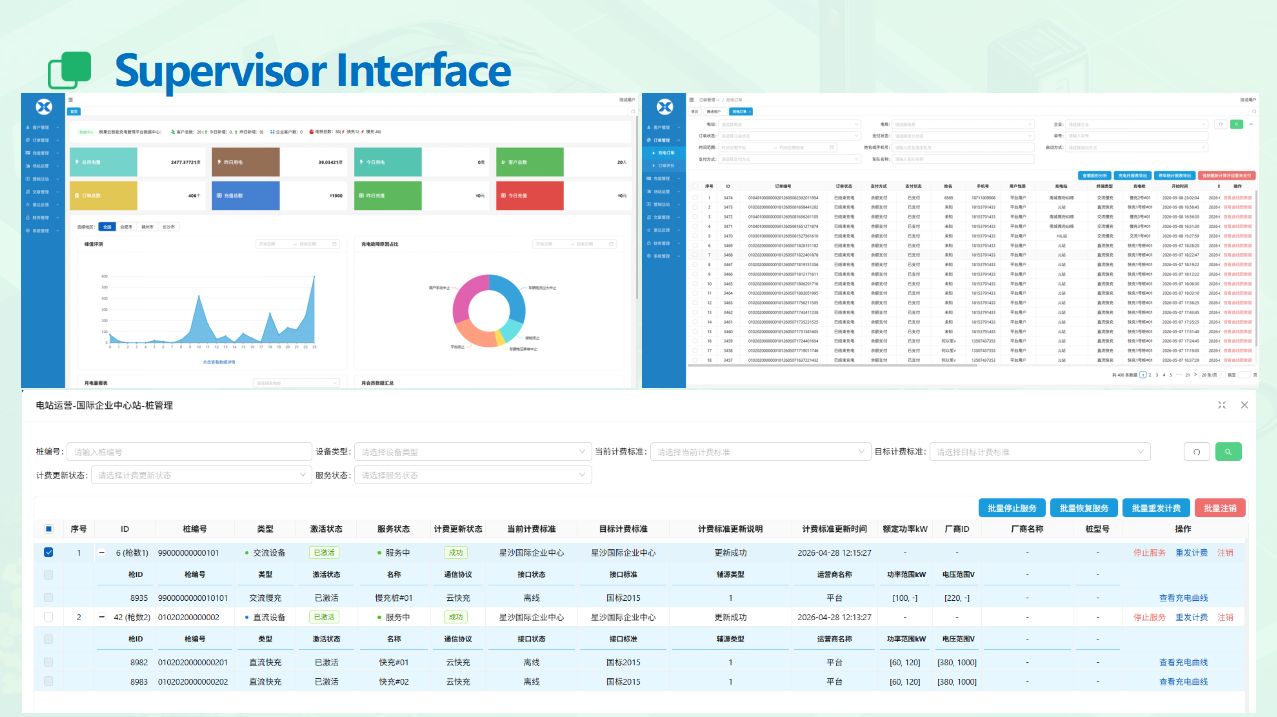The image size is (1277, 717).
Task: Select 充电订单 tab in orders window
Action: point(741,111)
